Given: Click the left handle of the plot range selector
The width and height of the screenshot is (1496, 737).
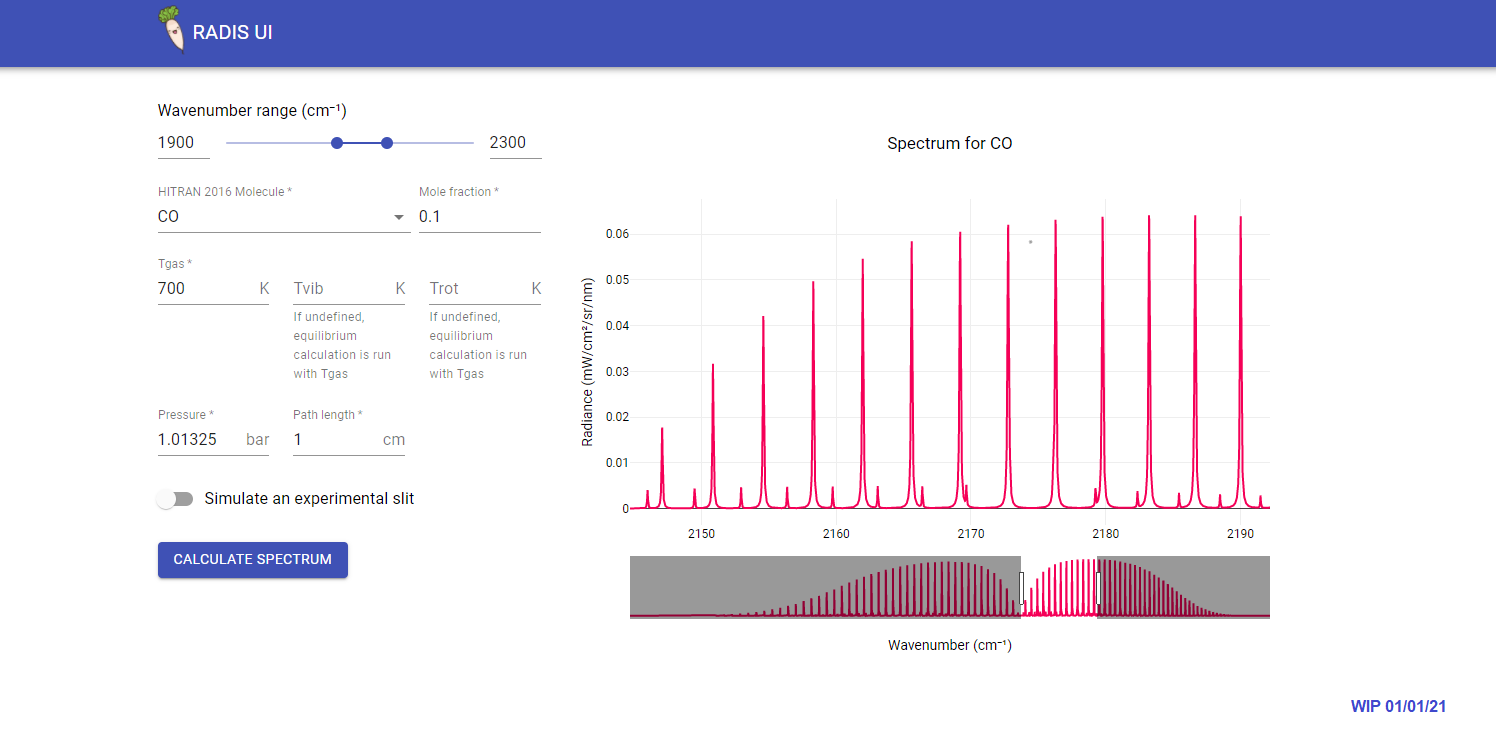Looking at the screenshot, I should coord(1021,588).
